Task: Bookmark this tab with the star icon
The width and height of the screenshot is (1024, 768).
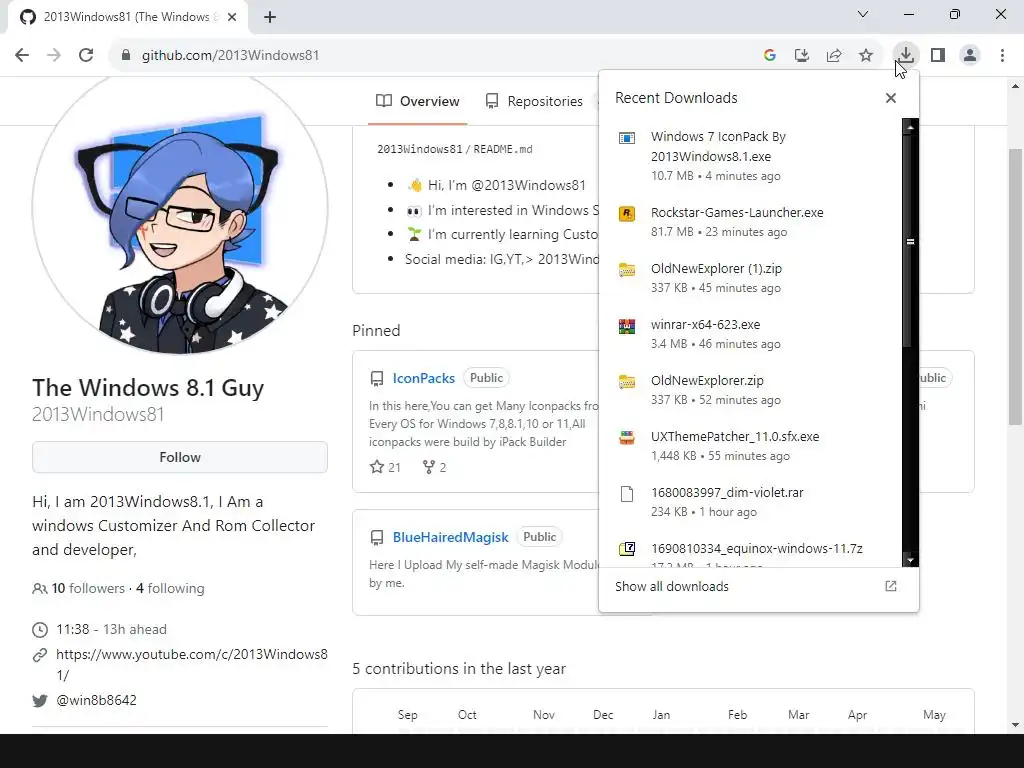Action: [x=866, y=55]
